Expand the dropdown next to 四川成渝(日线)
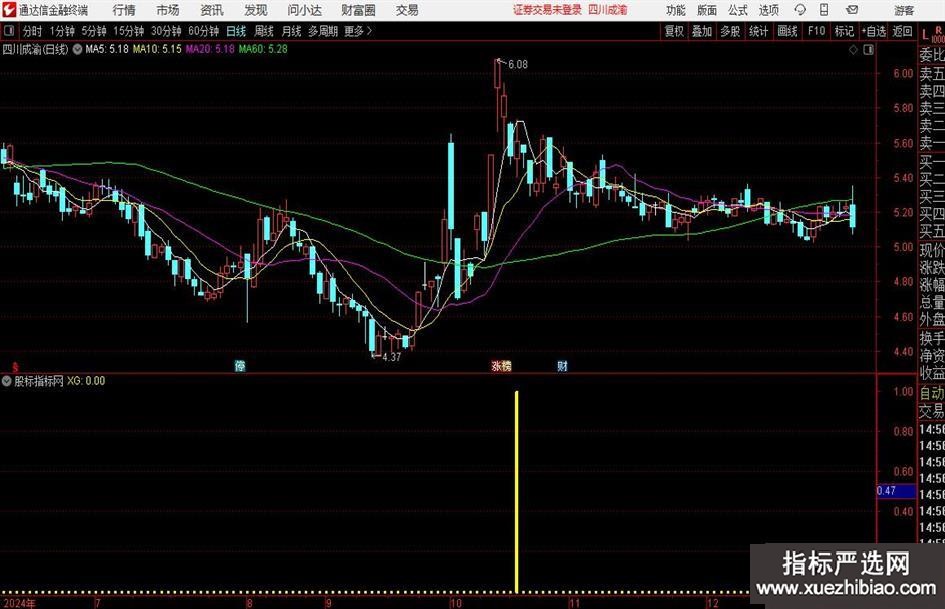The image size is (945, 609). pyautogui.click(x=77, y=49)
